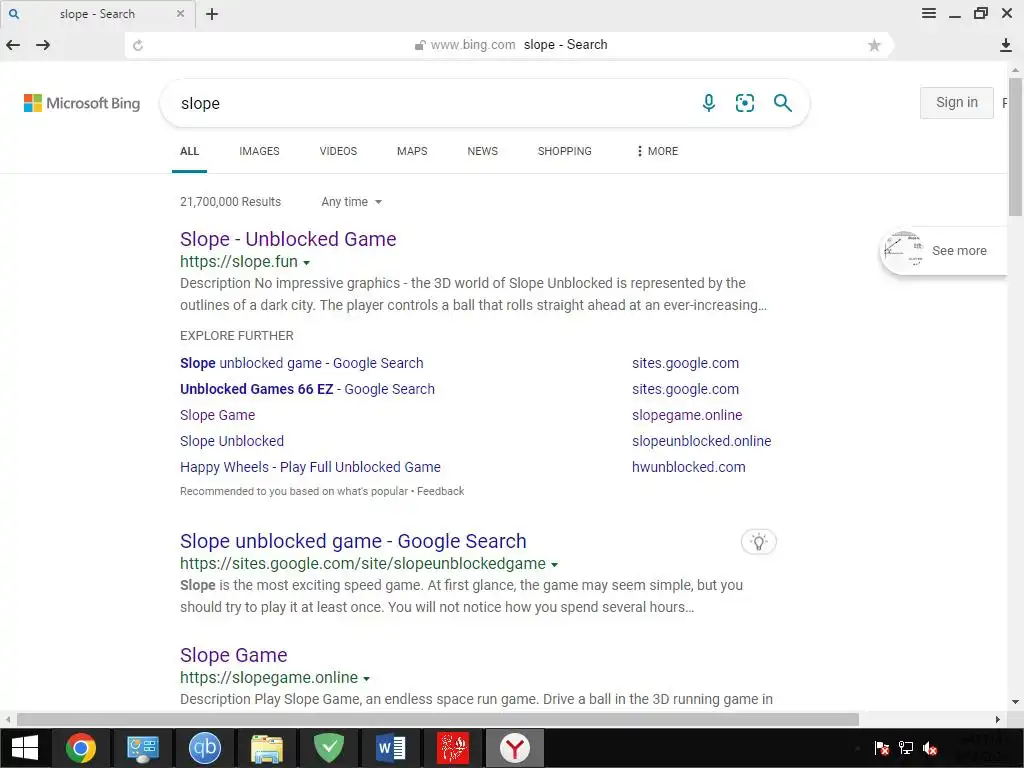The width and height of the screenshot is (1024, 768).
Task: Open hwunblocked.com link
Action: point(688,467)
